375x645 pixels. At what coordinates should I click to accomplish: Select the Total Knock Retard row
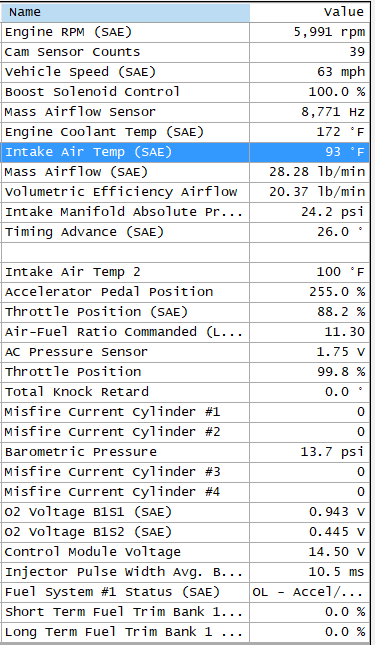click(185, 392)
